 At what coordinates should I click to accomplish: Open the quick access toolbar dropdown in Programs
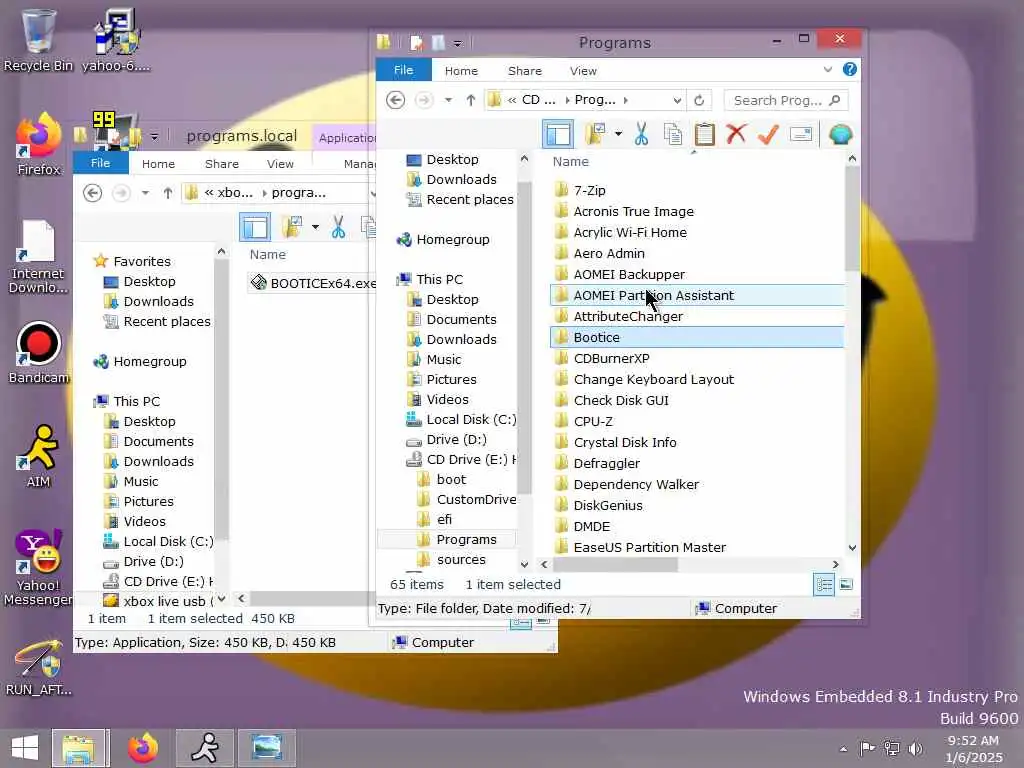(x=458, y=44)
